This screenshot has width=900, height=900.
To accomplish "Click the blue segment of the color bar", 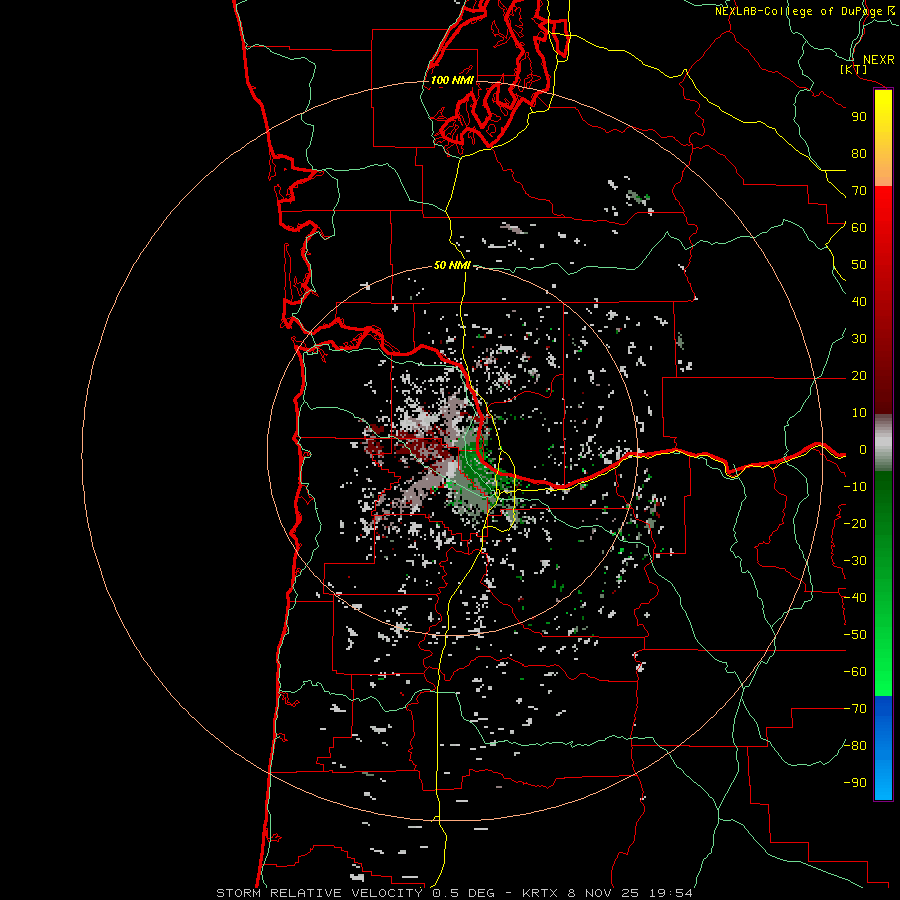I will pos(883,748).
